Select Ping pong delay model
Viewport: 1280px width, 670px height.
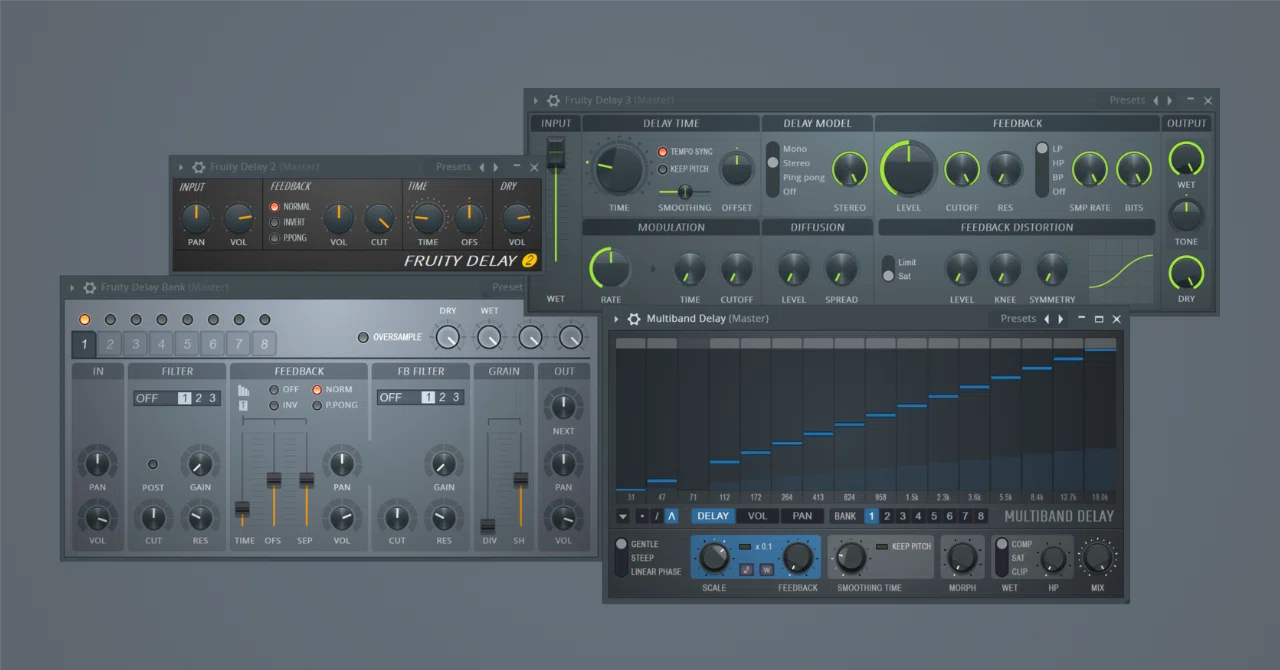[x=803, y=177]
